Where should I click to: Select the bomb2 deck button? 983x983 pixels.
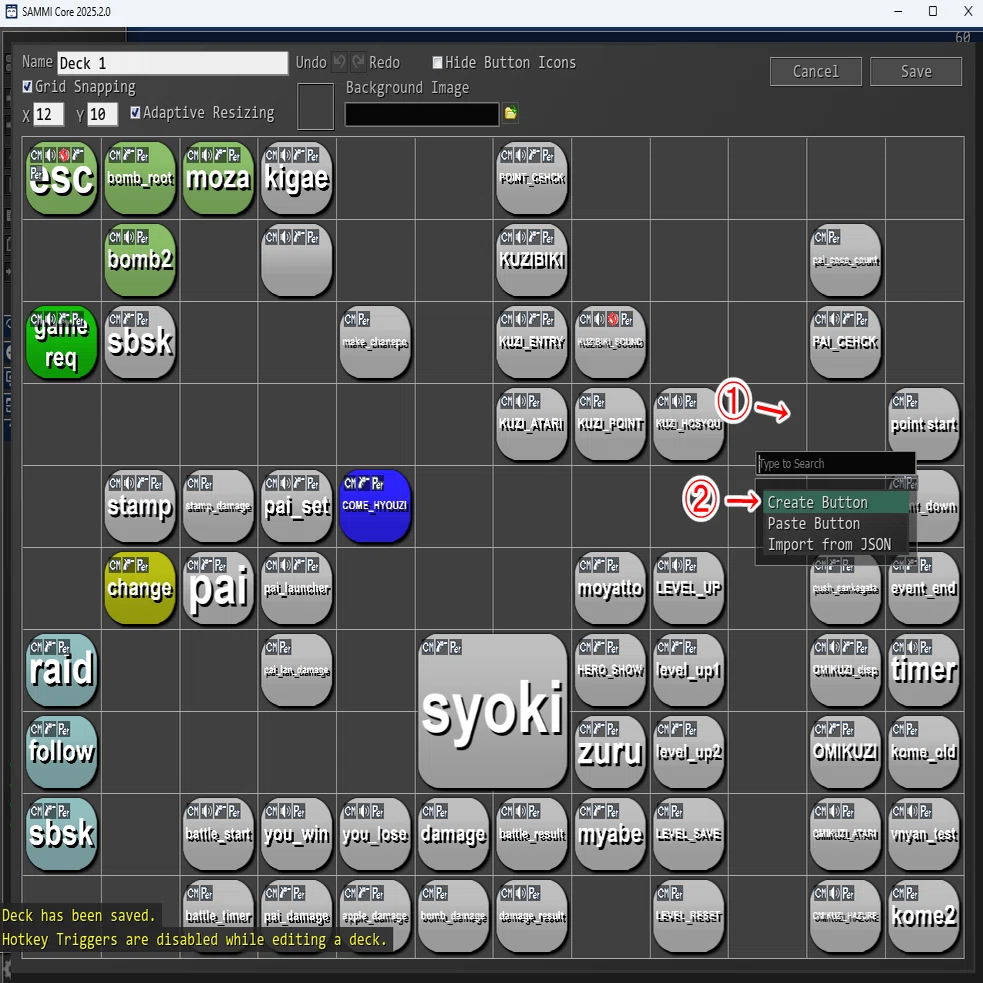click(140, 260)
